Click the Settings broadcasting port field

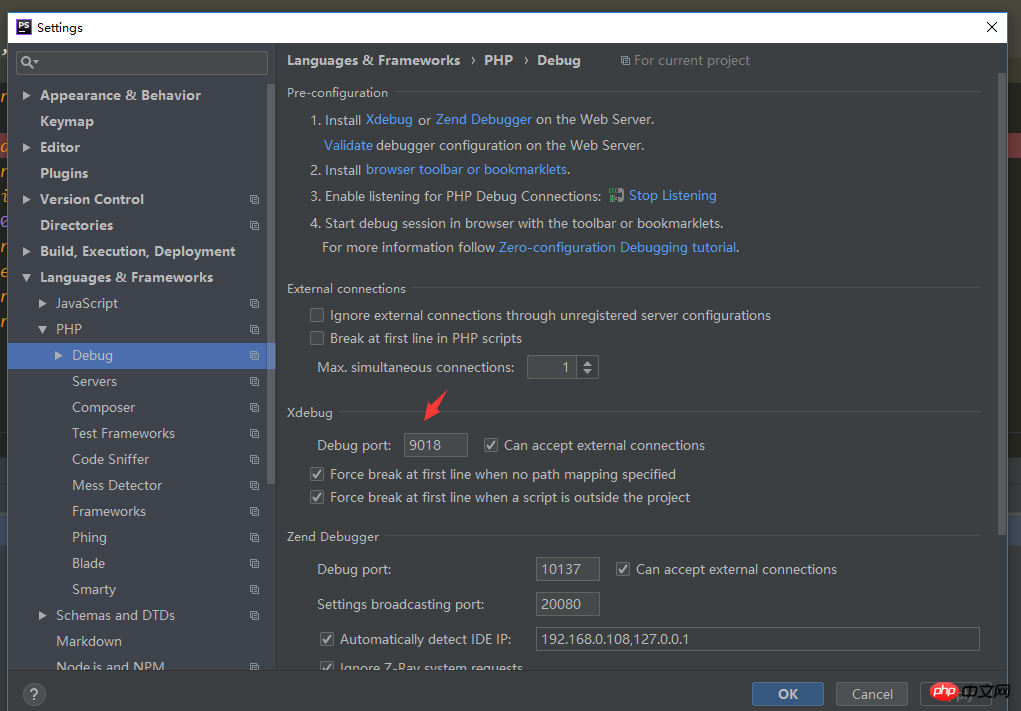point(568,604)
